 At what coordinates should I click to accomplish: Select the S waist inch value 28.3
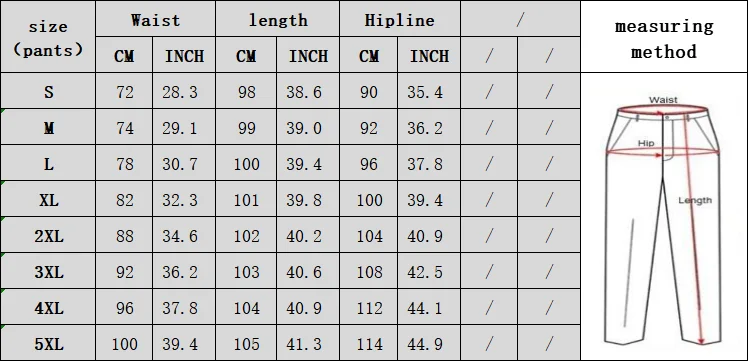pos(180,92)
